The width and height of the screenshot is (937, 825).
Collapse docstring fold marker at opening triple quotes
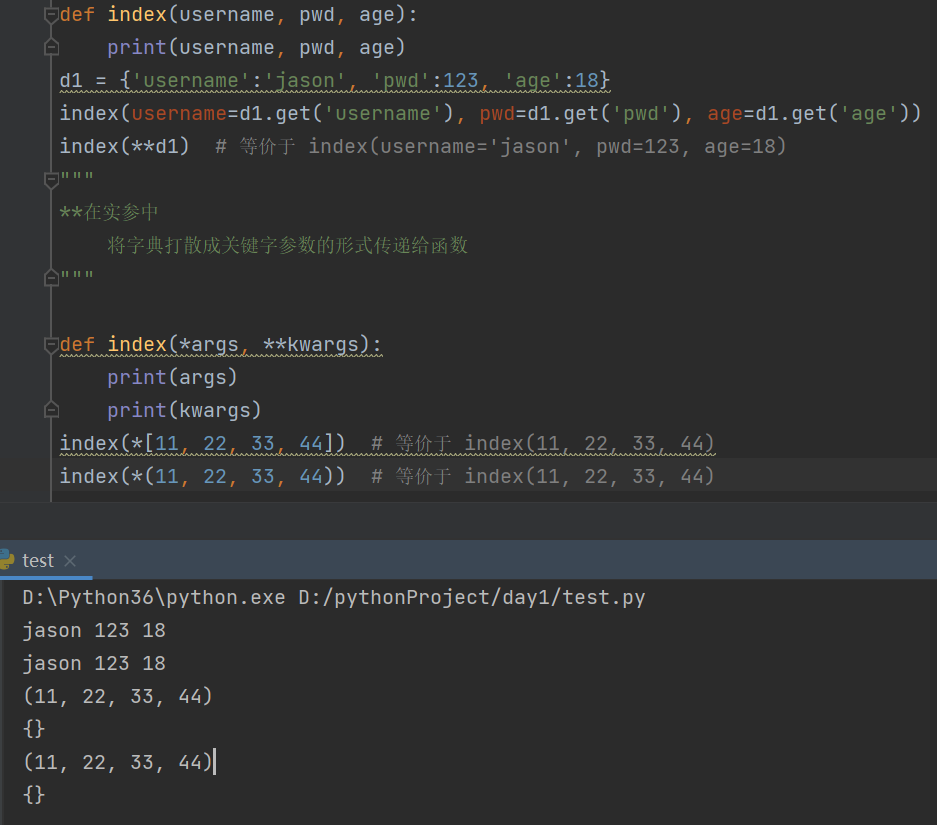[51, 179]
